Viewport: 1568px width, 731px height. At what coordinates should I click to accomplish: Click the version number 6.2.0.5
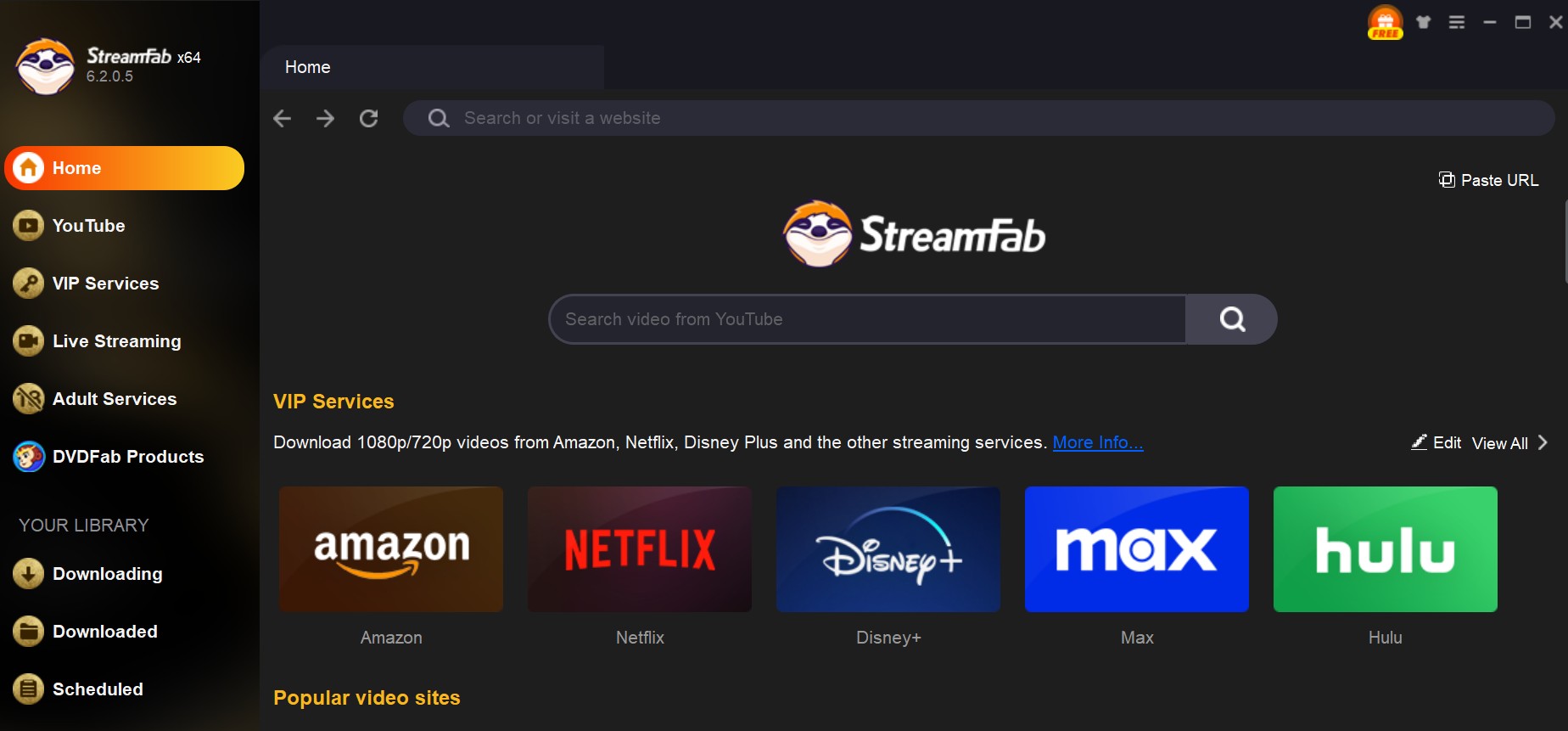click(x=109, y=76)
